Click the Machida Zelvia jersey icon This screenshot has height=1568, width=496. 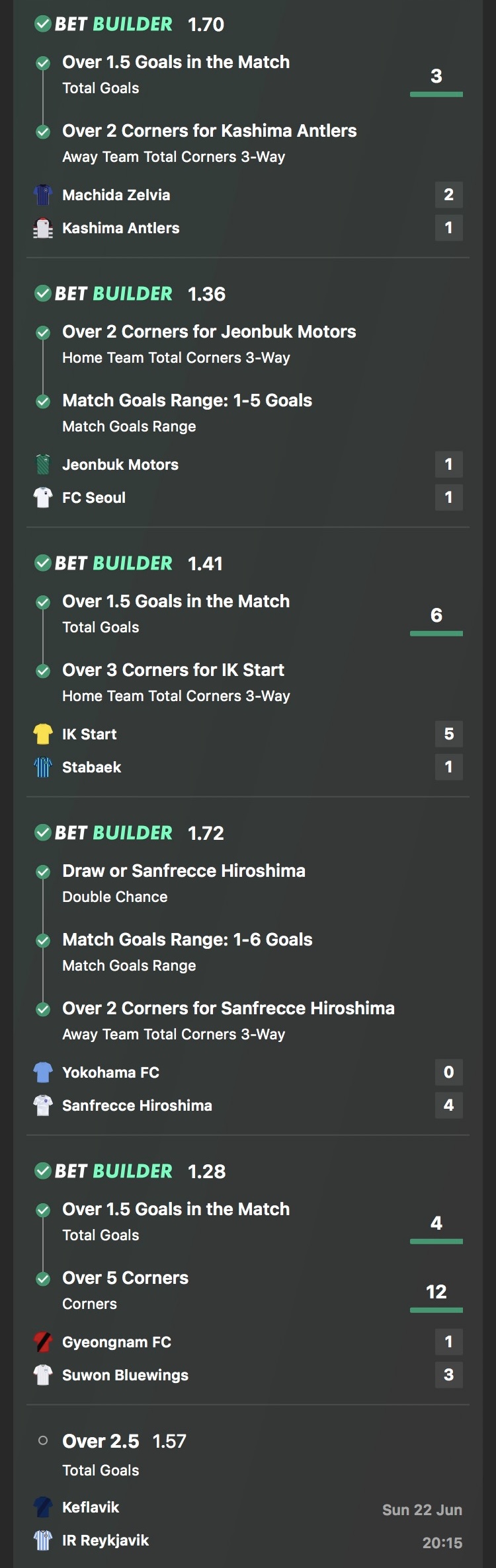click(43, 195)
